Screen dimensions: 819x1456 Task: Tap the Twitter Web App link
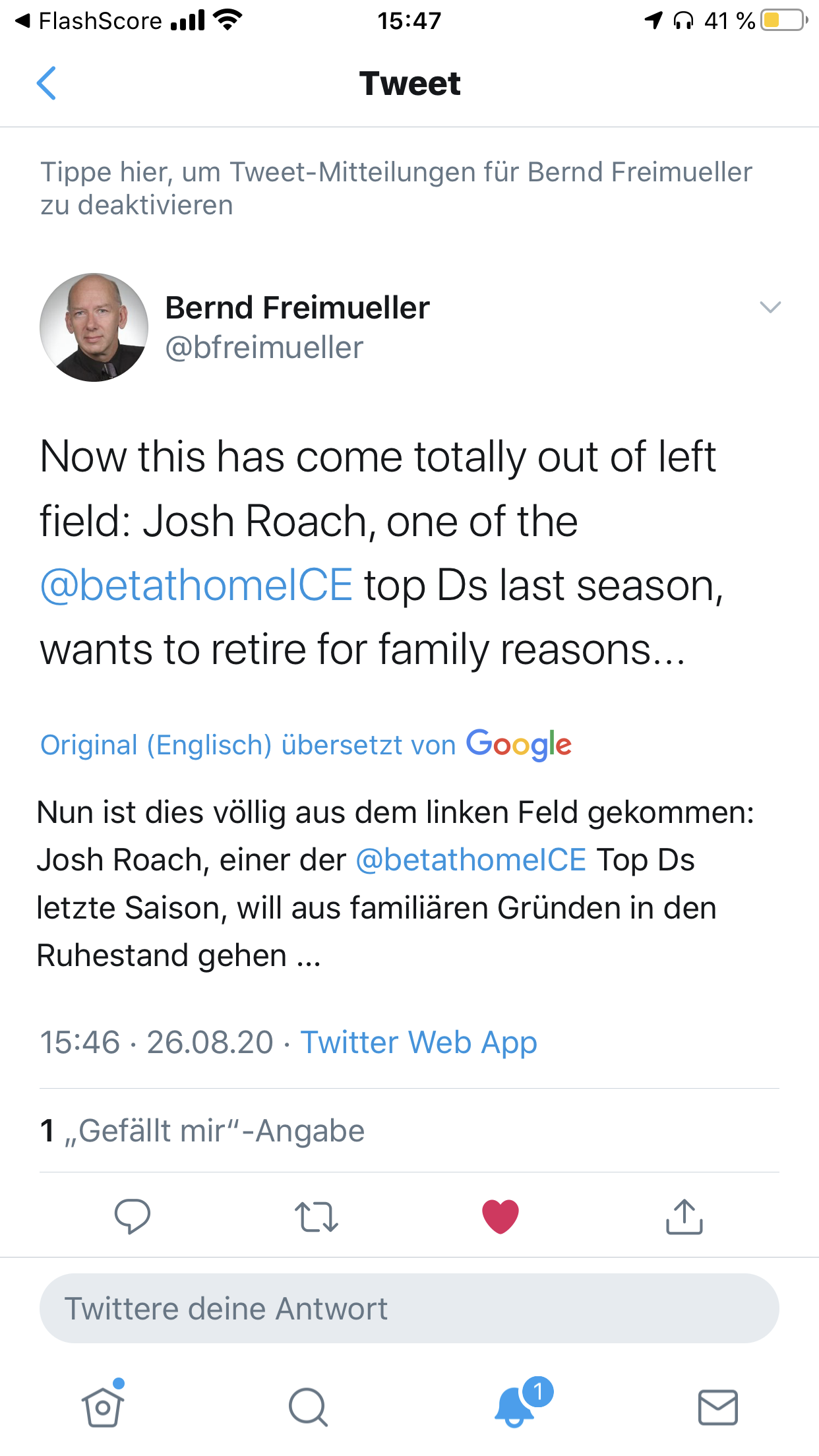[419, 1043]
